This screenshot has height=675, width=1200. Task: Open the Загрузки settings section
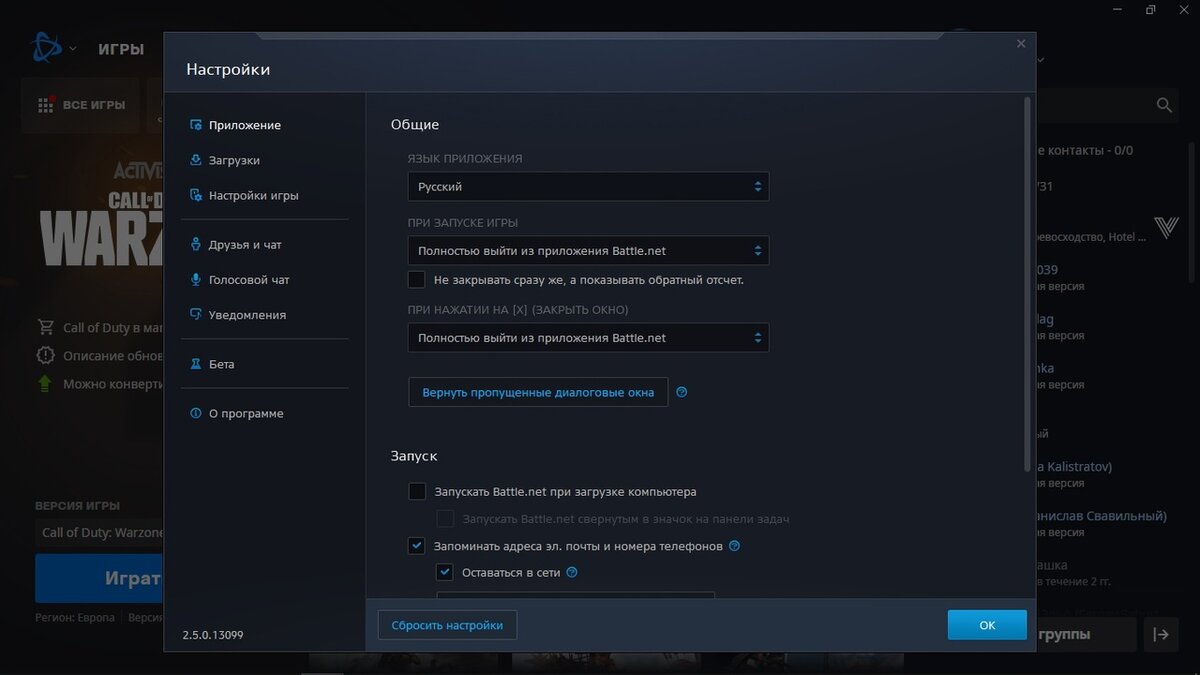[x=234, y=160]
